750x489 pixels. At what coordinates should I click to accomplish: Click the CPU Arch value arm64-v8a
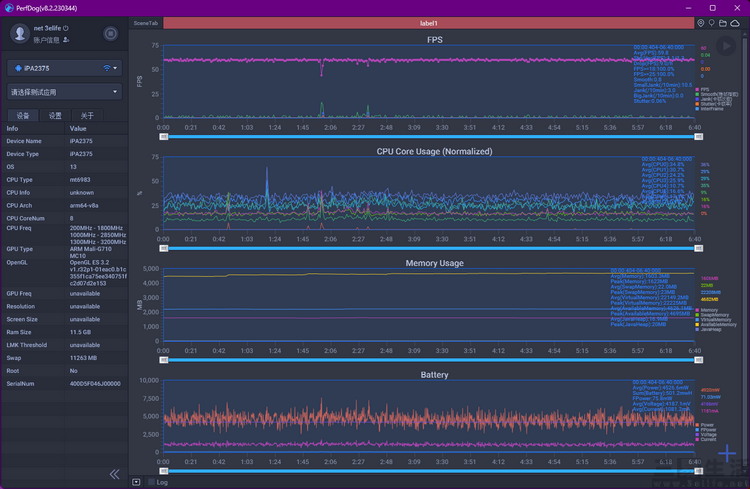click(84, 205)
